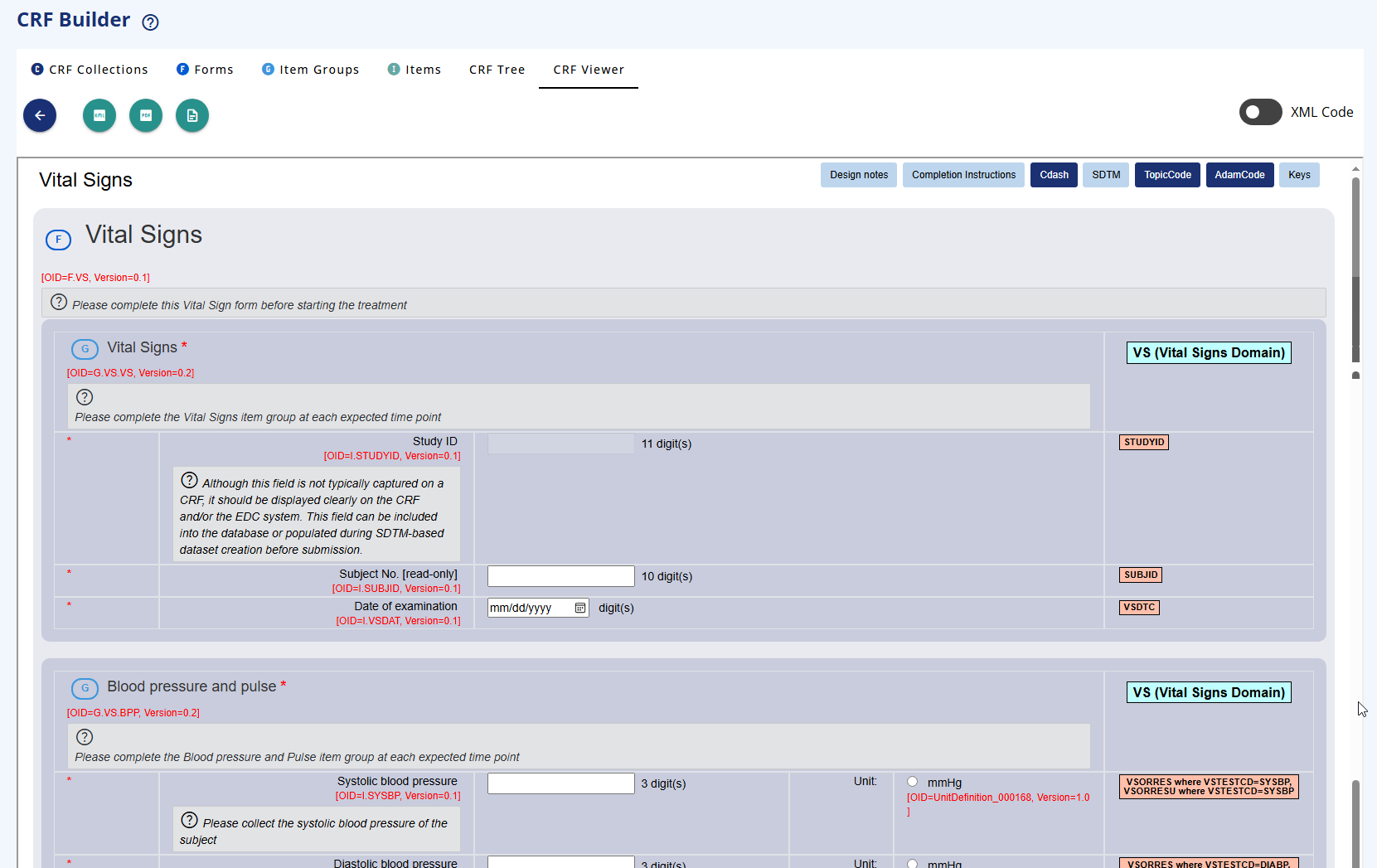Click the help icon above Study ID note
Image resolution: width=1377 pixels, height=868 pixels.
(189, 479)
